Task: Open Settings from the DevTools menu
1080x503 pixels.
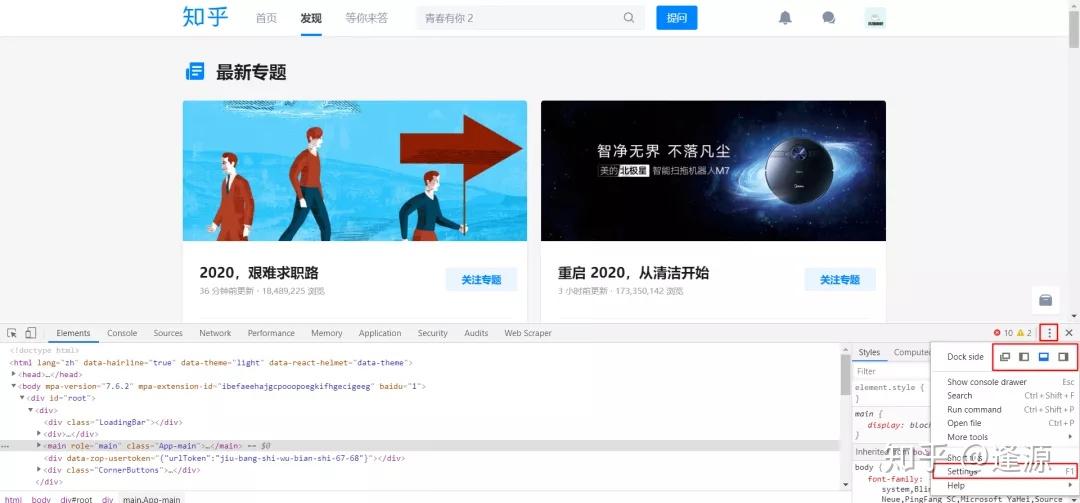Action: 1003,471
